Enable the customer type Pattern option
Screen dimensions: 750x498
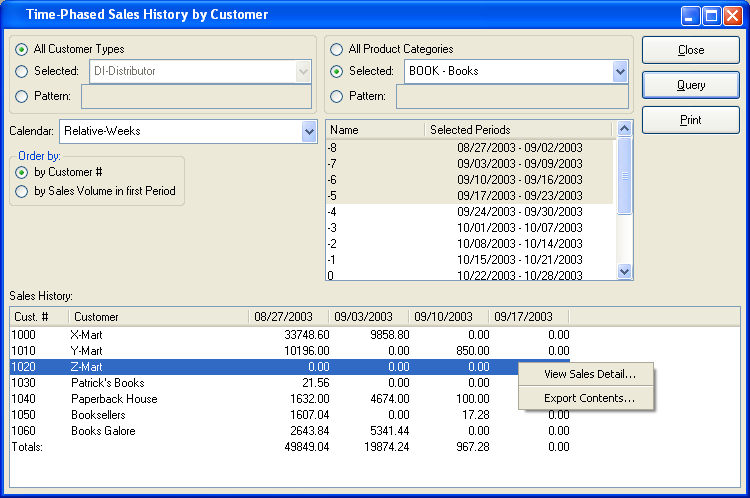tap(22, 96)
